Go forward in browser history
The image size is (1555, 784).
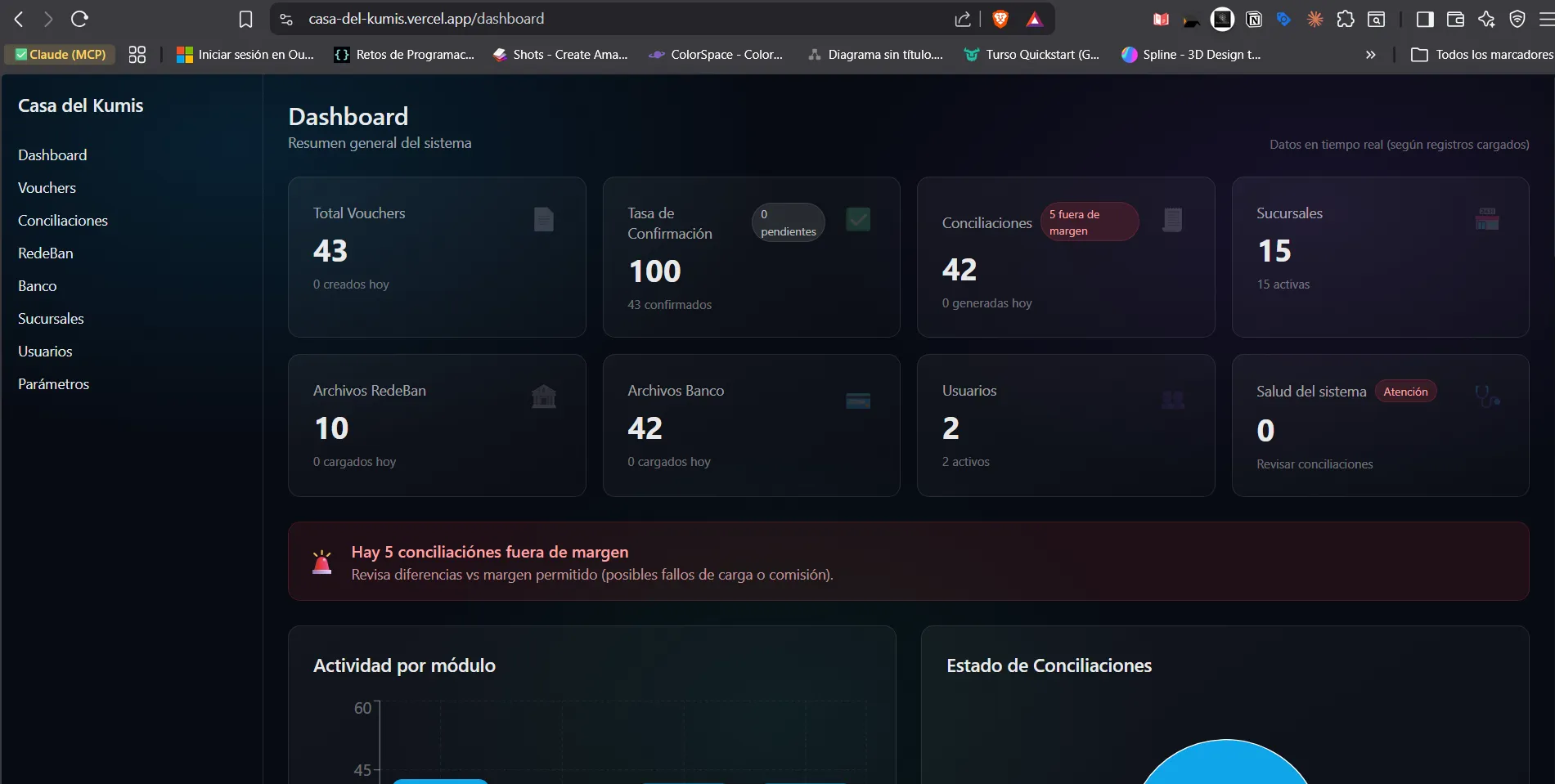tap(48, 19)
